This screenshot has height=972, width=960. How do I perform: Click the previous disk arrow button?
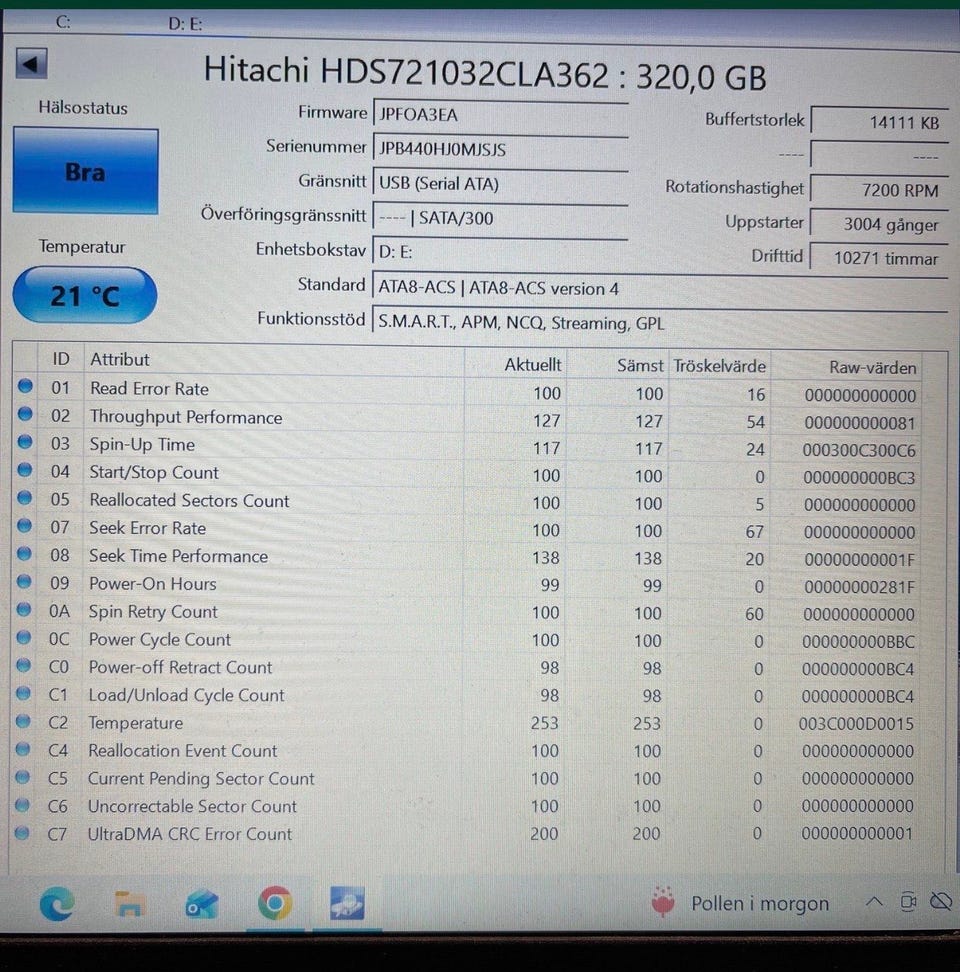click(31, 65)
